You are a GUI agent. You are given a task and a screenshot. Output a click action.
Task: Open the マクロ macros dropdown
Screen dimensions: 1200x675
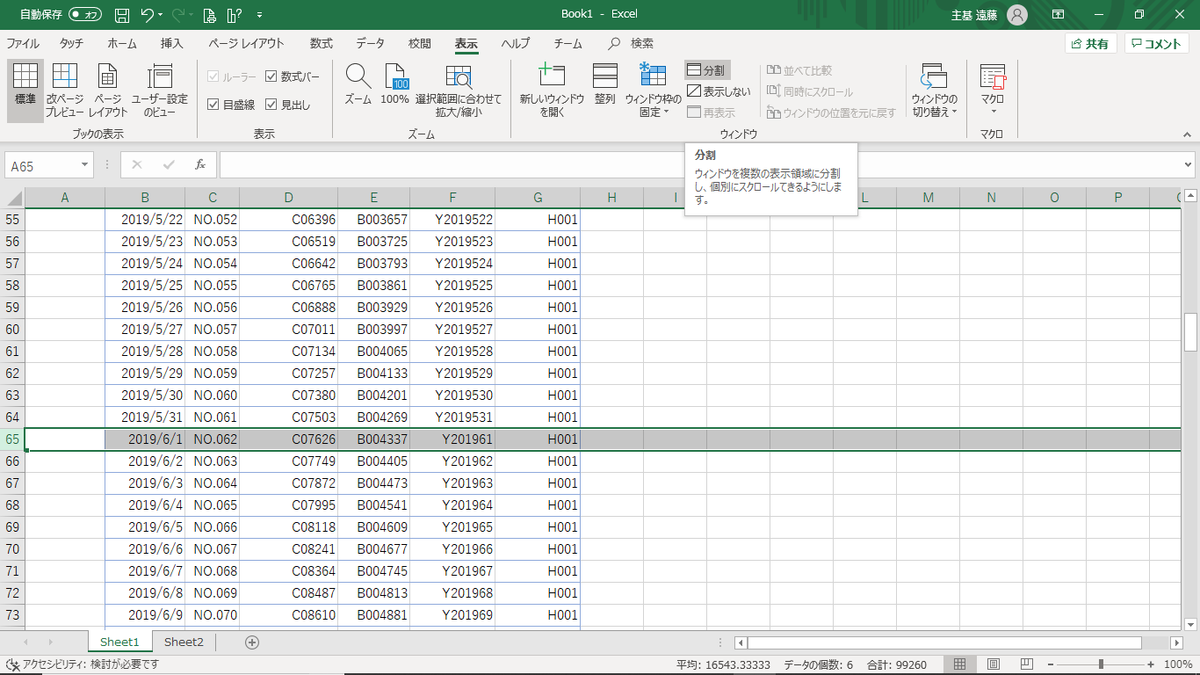[992, 90]
